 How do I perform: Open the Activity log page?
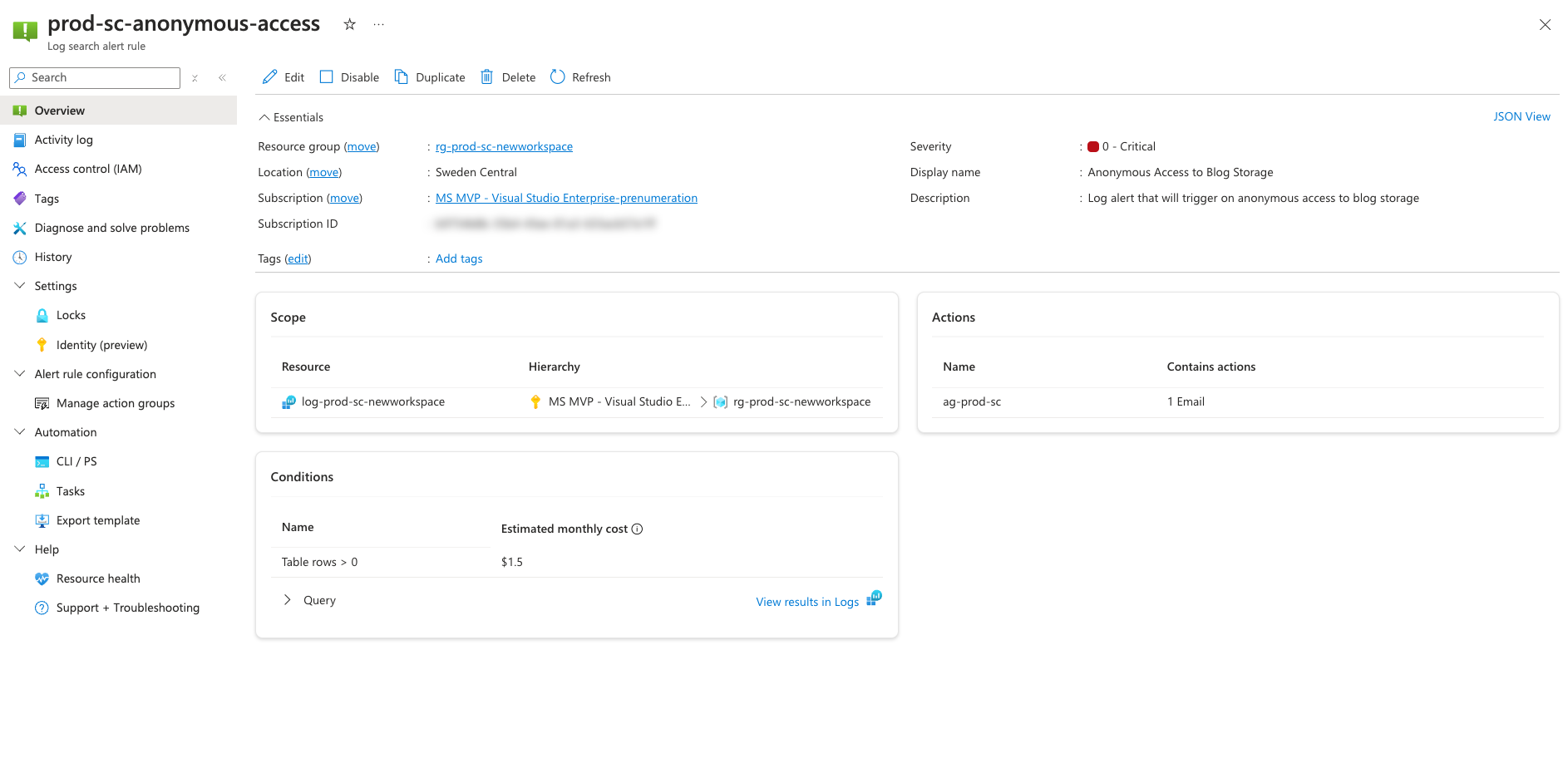118,140
